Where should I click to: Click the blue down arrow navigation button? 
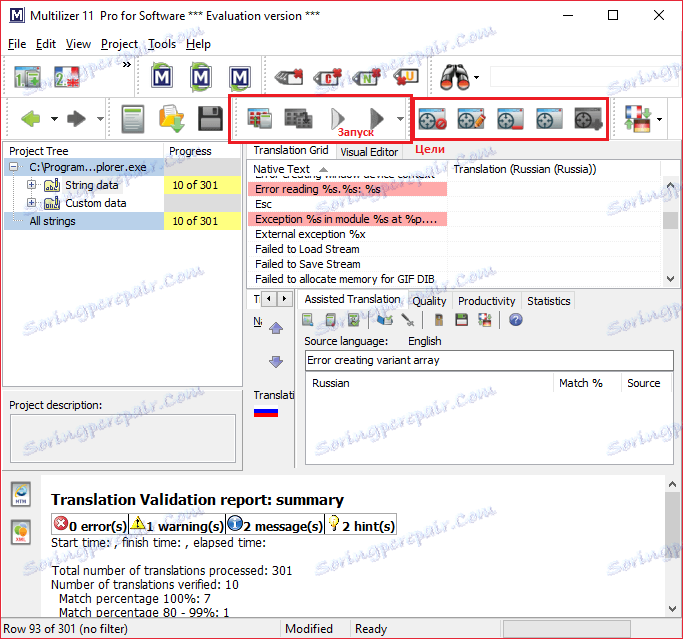tap(276, 362)
